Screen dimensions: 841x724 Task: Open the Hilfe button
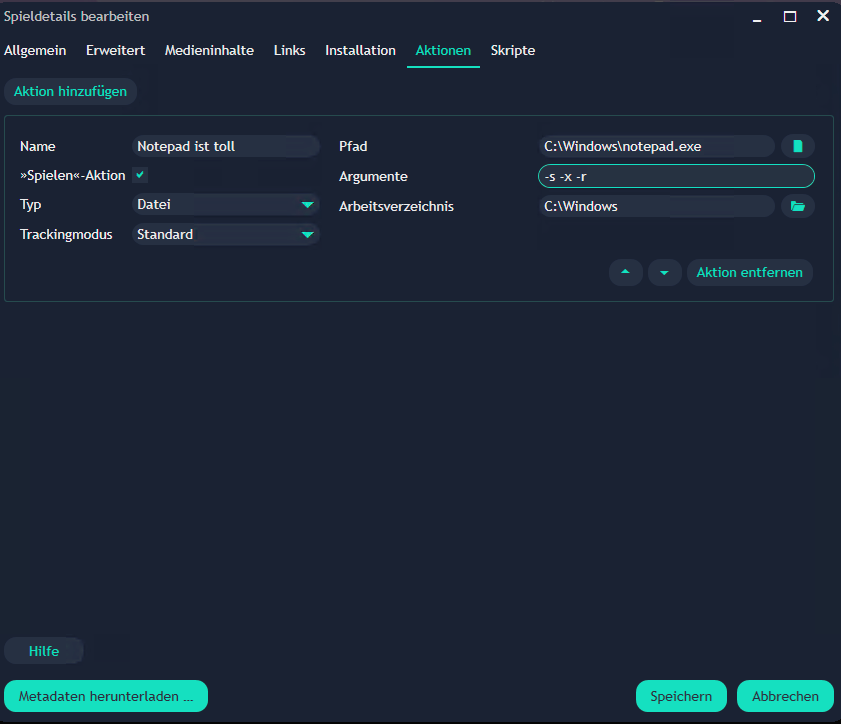tap(44, 651)
